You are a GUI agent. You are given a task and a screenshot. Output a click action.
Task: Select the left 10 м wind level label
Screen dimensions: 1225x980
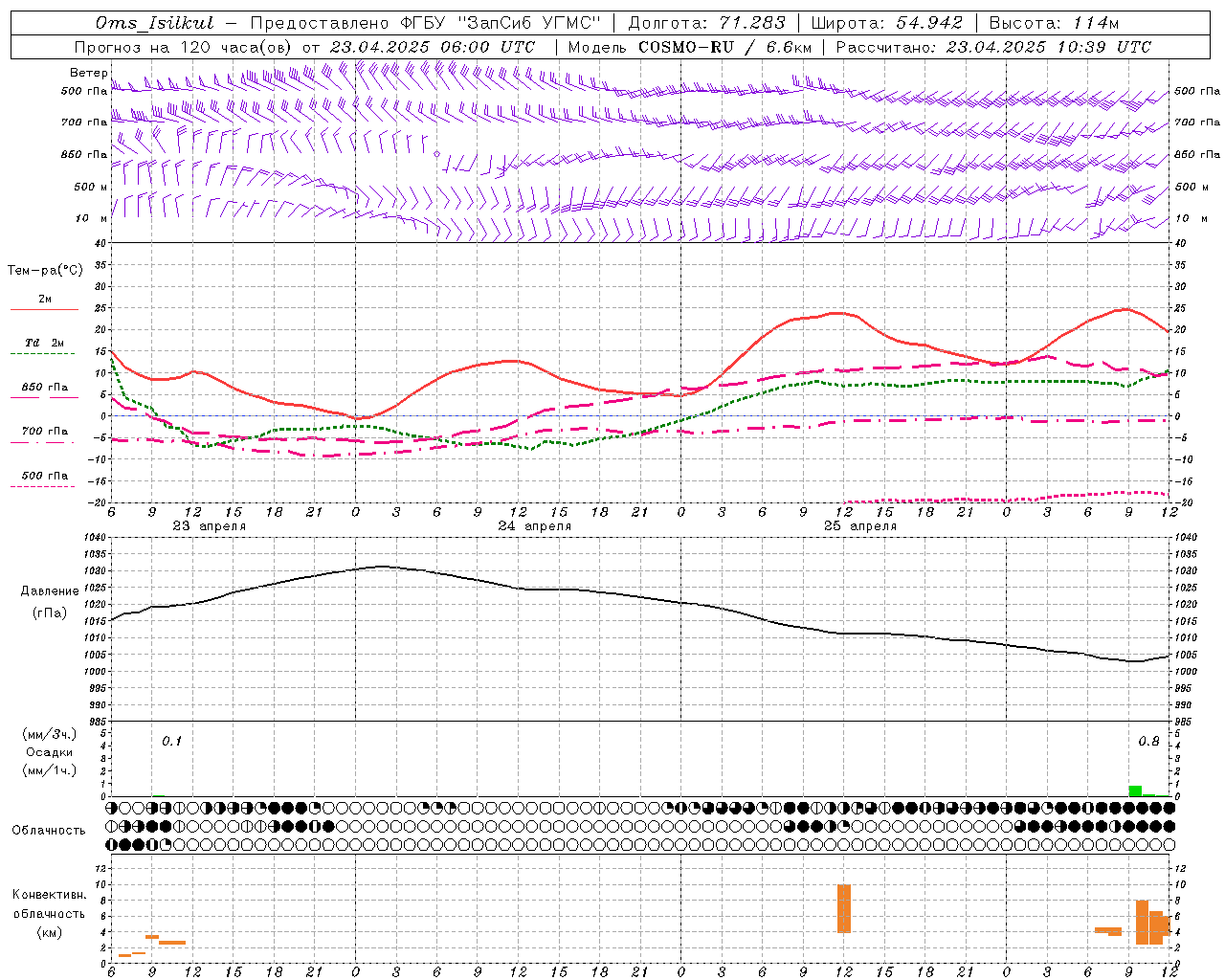91,218
